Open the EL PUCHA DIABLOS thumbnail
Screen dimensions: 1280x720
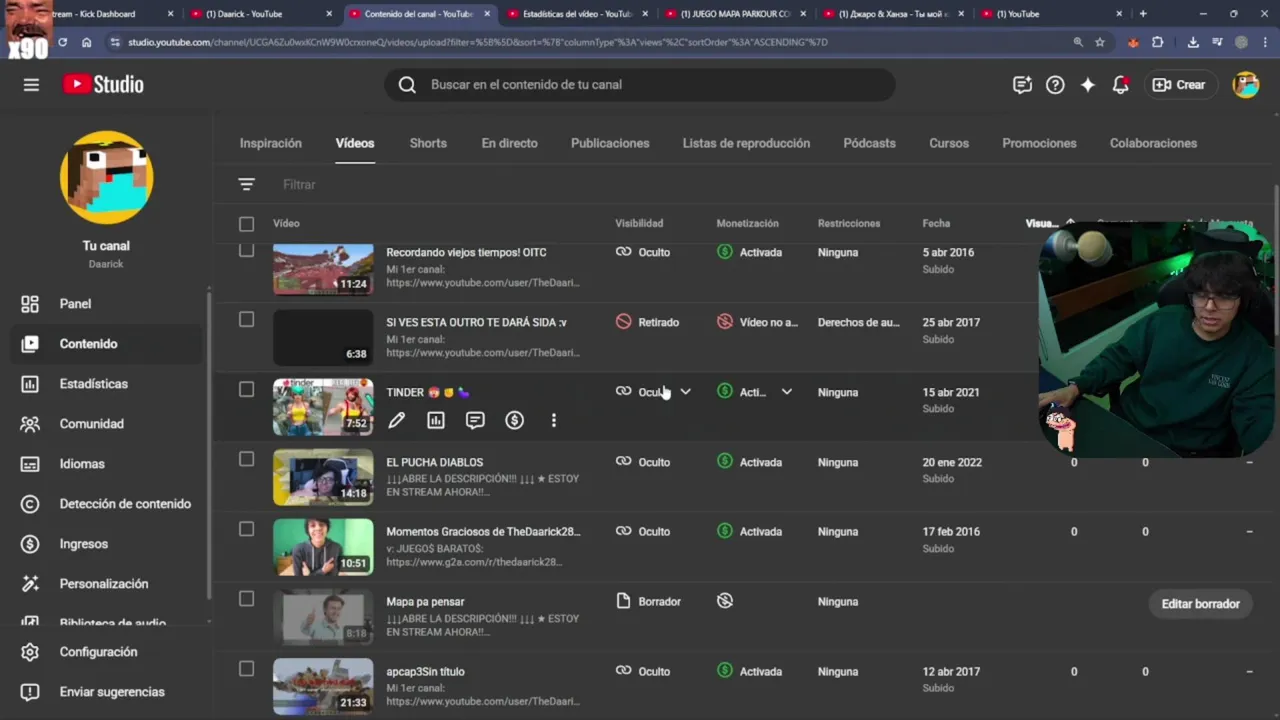(323, 476)
